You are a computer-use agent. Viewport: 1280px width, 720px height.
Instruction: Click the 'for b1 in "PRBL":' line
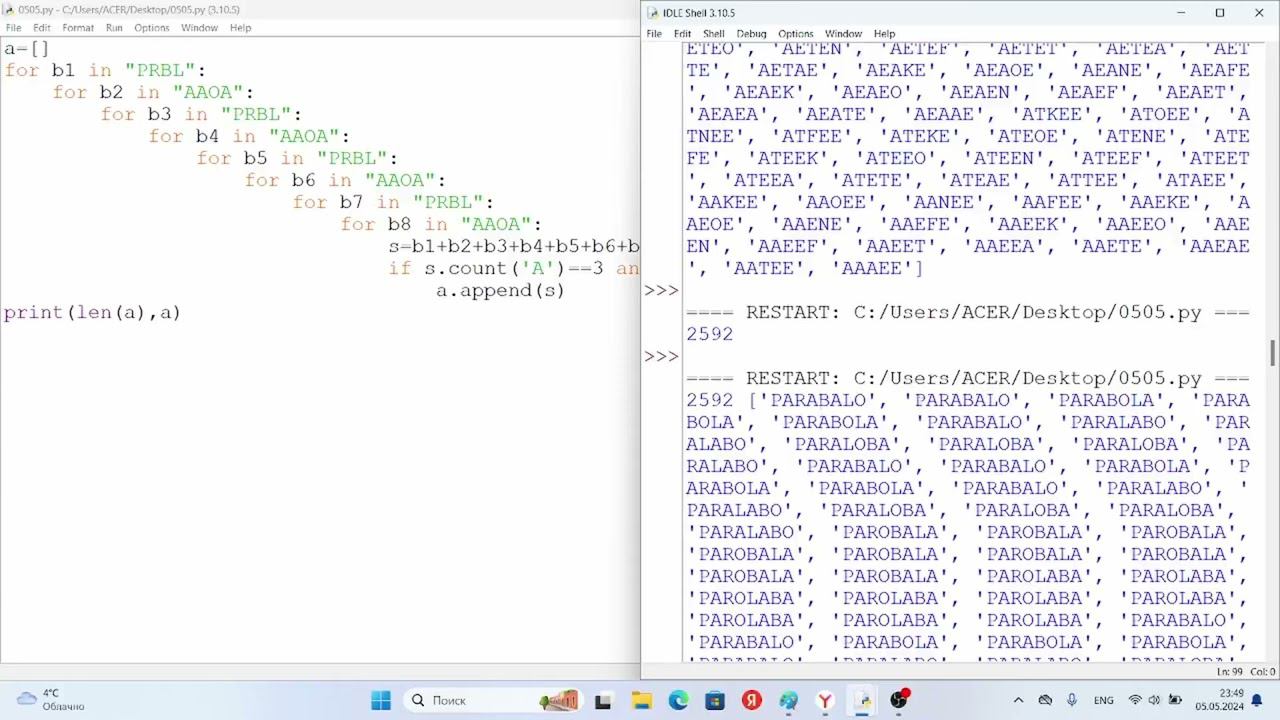(104, 70)
